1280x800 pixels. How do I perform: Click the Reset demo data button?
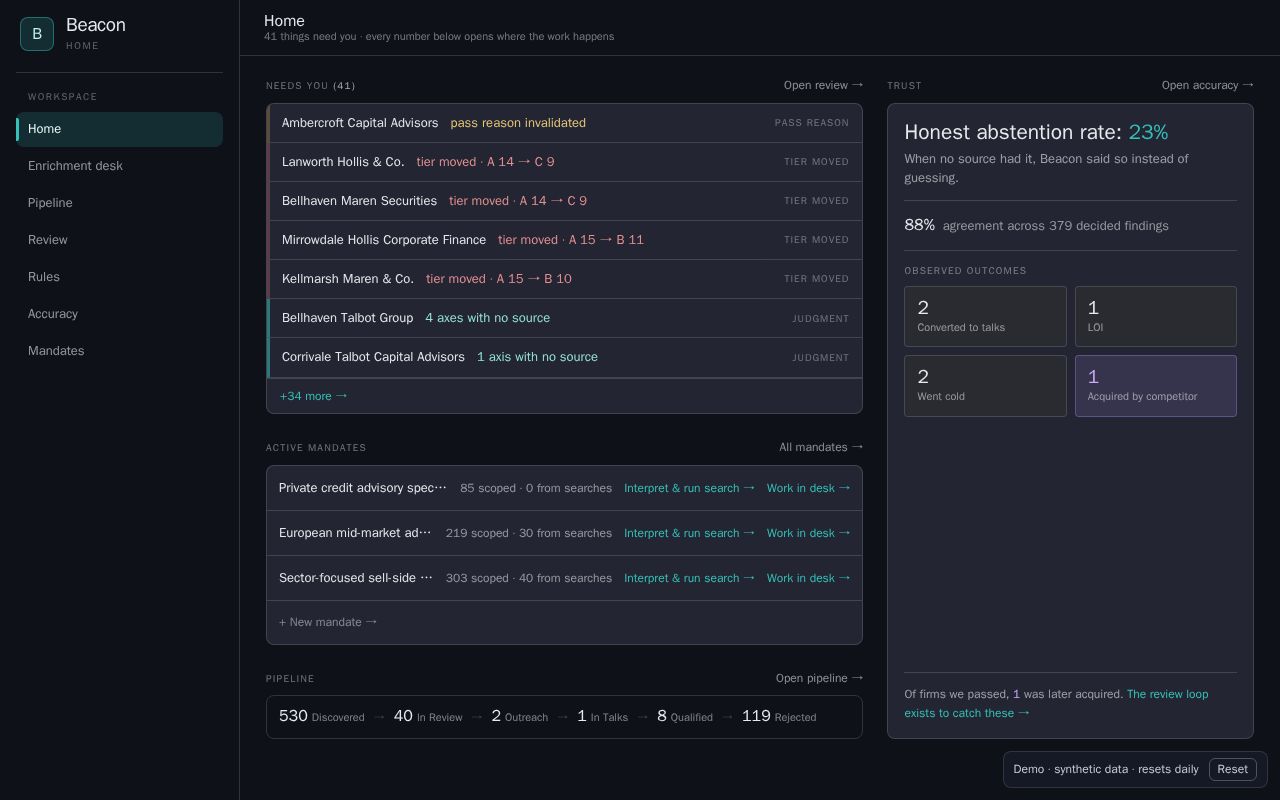[1232, 769]
